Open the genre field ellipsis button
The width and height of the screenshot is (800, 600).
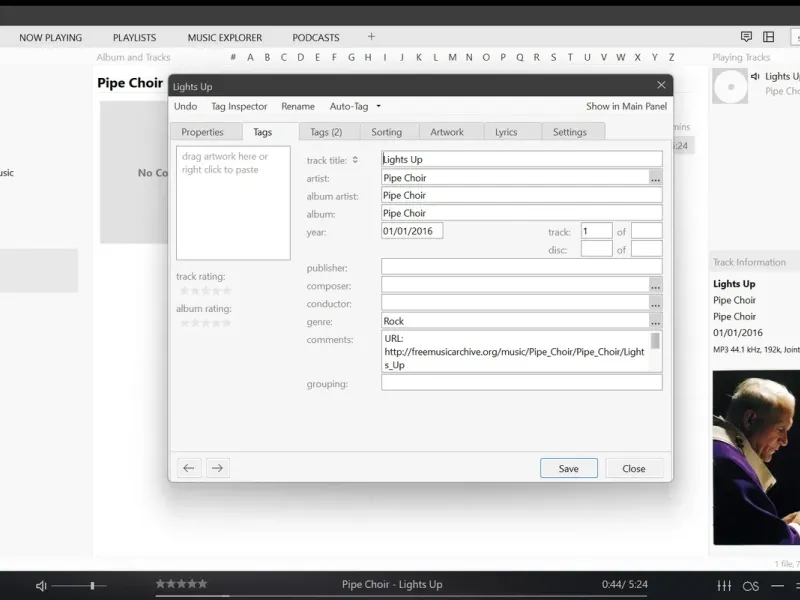[x=656, y=321]
